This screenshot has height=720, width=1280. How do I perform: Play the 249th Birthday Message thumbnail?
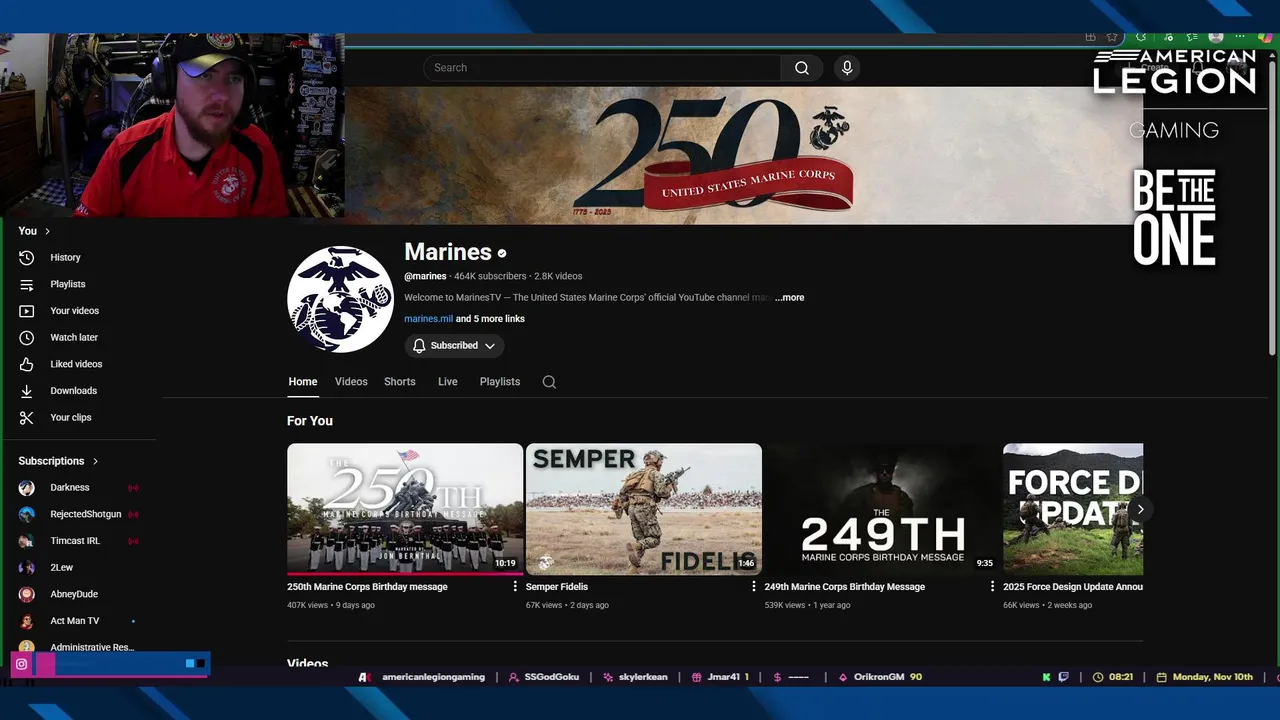882,510
